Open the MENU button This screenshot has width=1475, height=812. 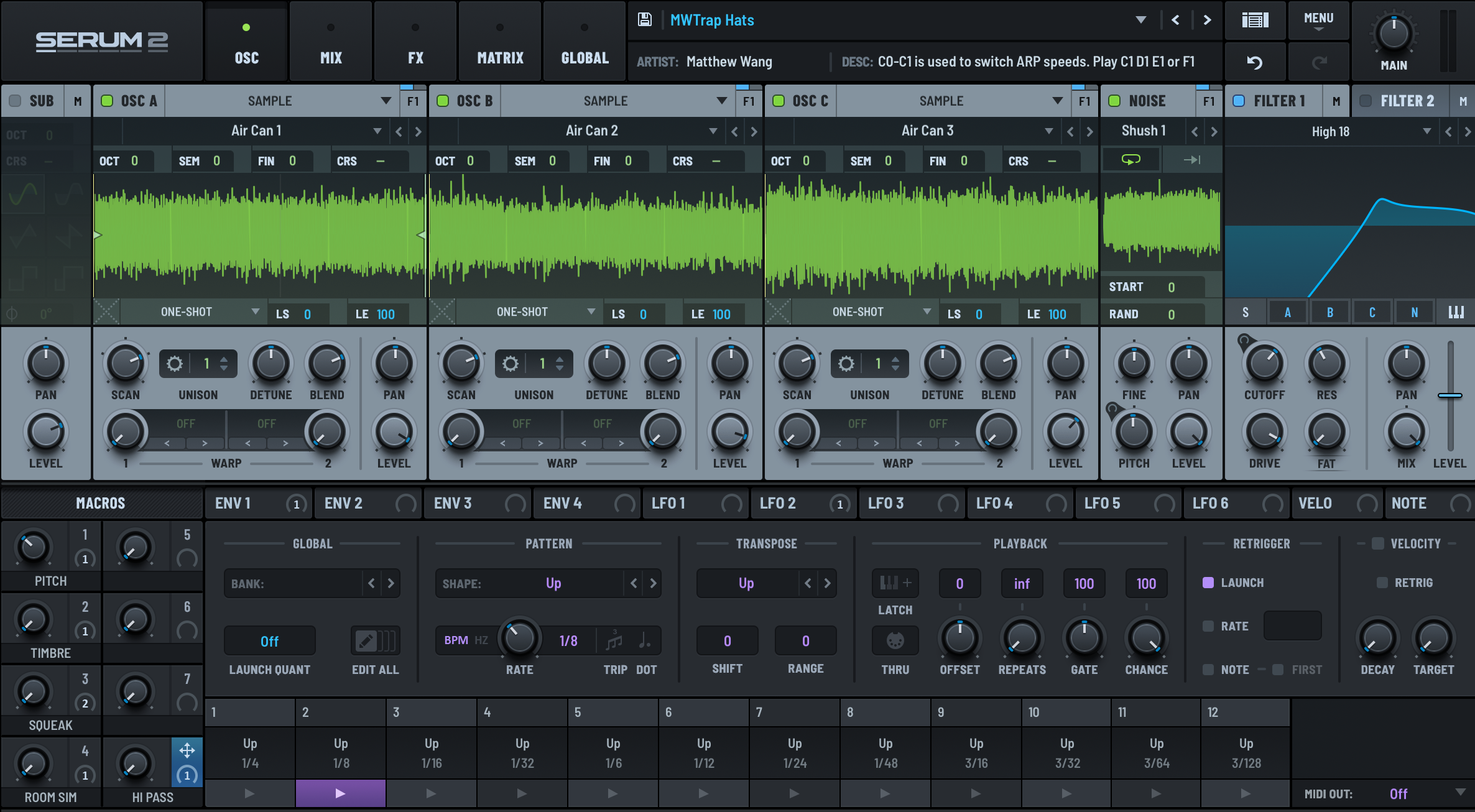1318,20
